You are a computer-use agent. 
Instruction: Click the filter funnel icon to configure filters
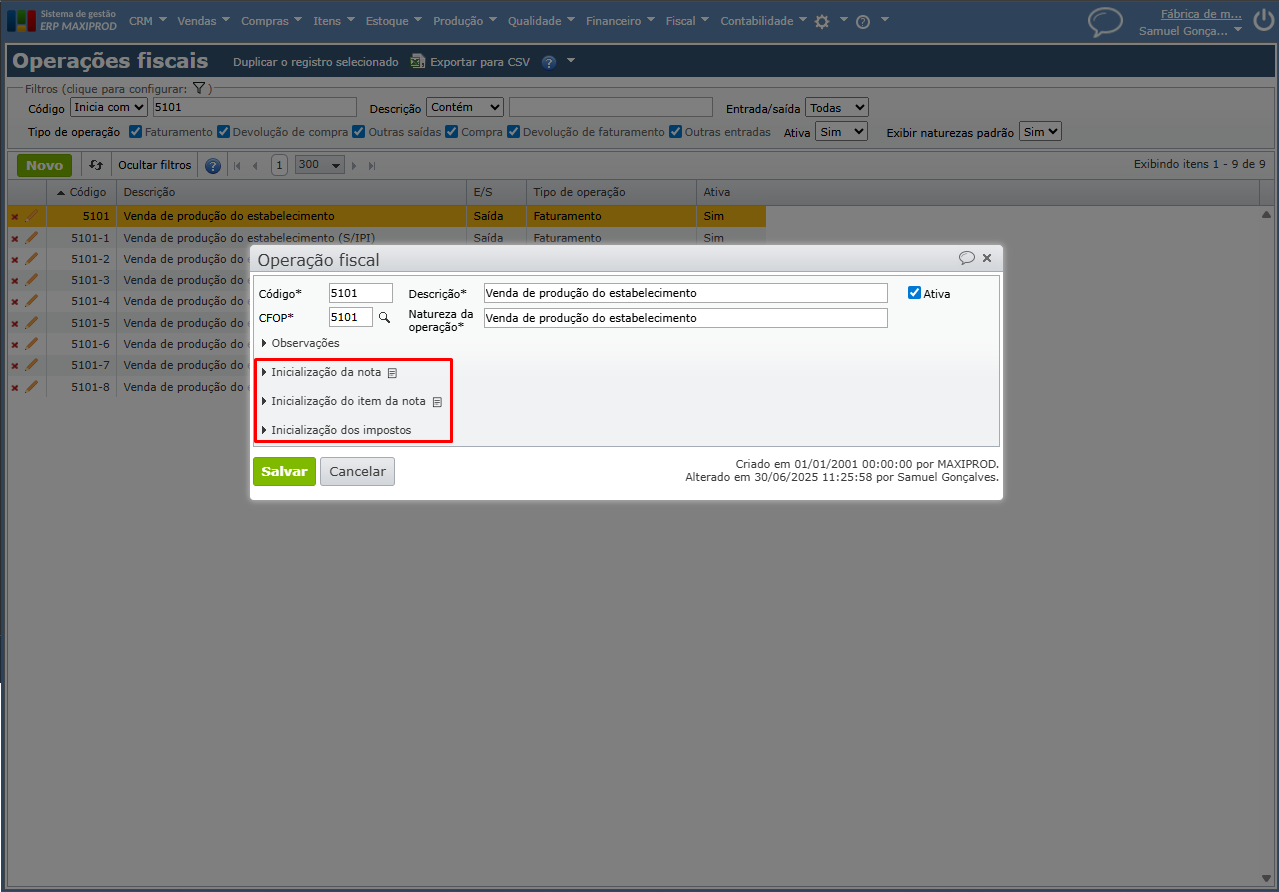coord(199,89)
